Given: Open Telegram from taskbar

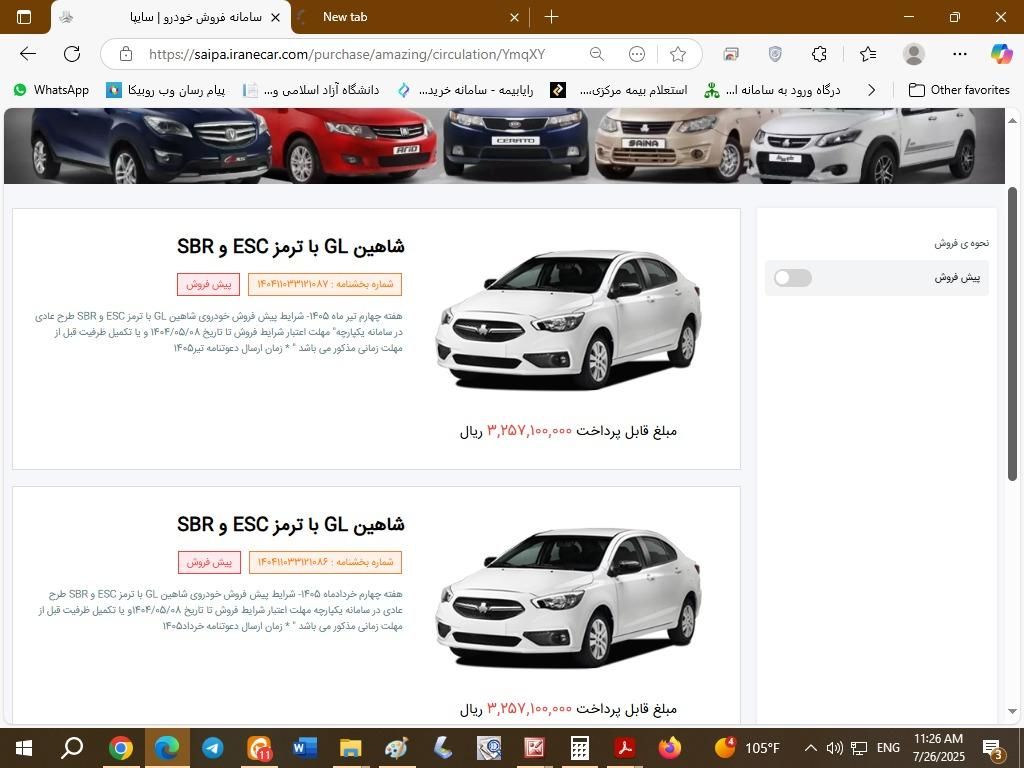Looking at the screenshot, I should (213, 748).
